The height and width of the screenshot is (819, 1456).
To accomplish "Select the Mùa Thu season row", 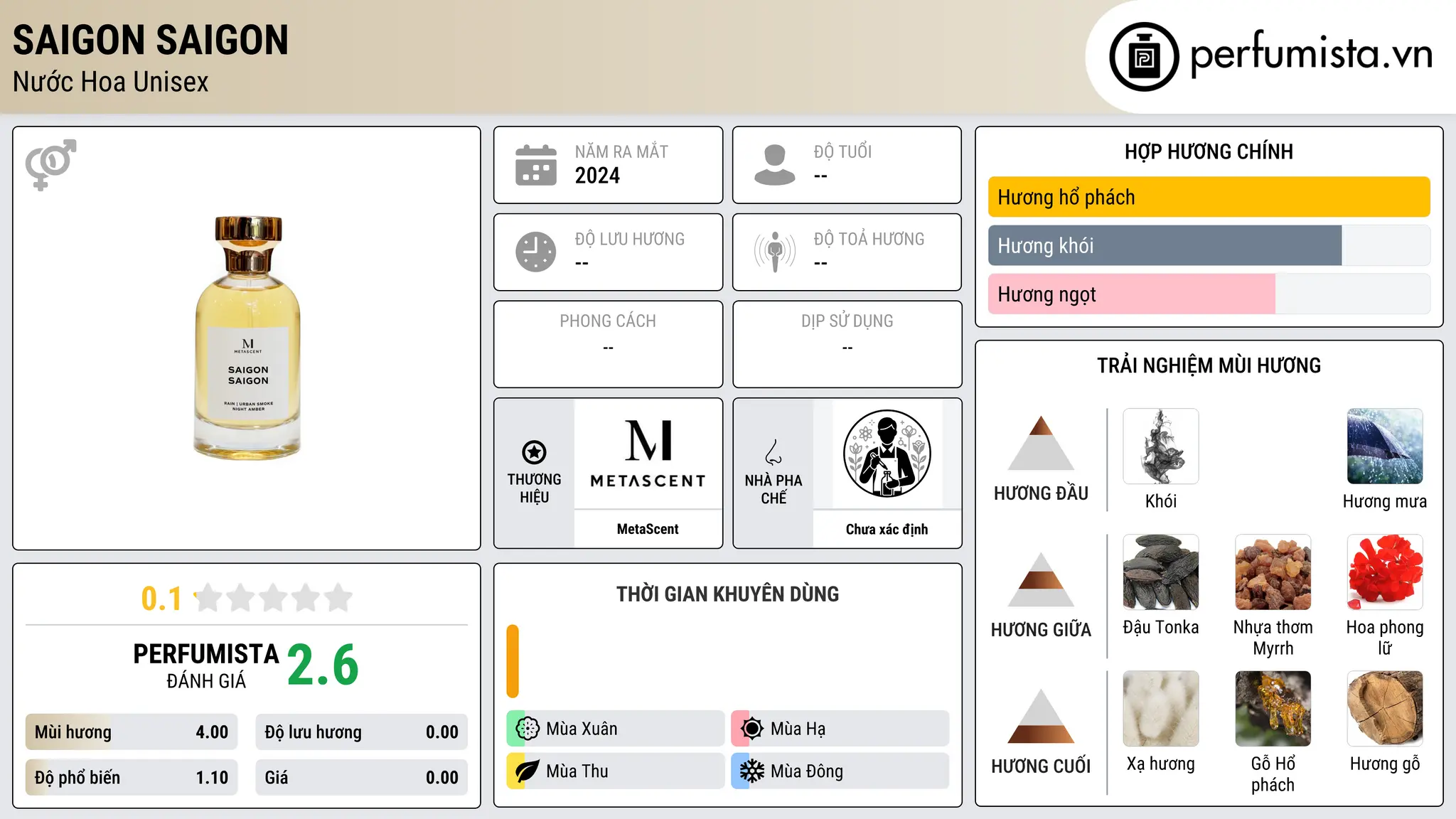I will 616,771.
